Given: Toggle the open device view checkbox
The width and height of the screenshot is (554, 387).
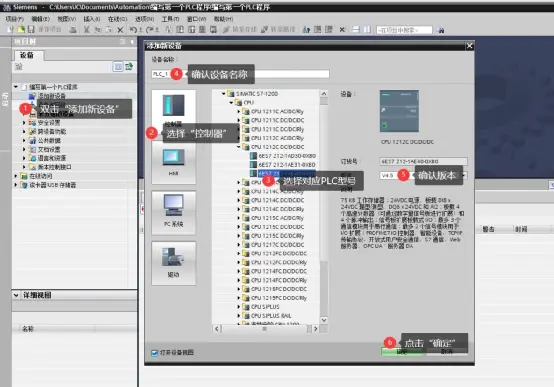Looking at the screenshot, I should (x=154, y=353).
